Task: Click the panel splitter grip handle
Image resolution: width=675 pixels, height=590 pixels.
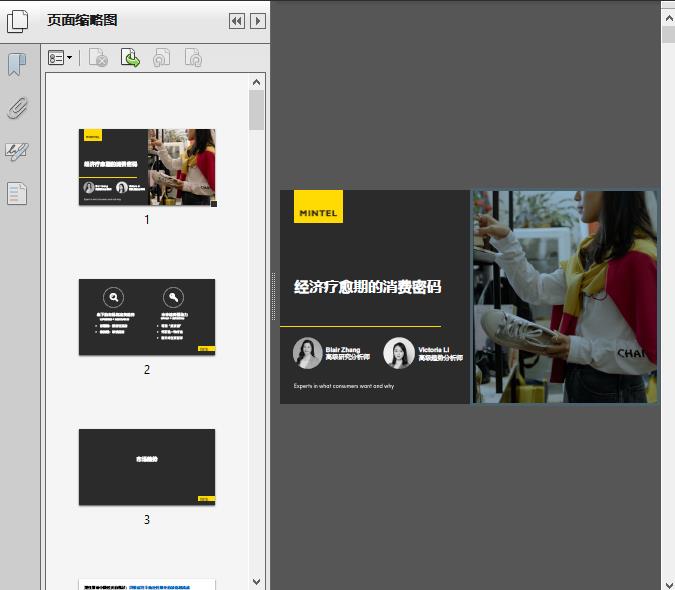Action: click(273, 297)
